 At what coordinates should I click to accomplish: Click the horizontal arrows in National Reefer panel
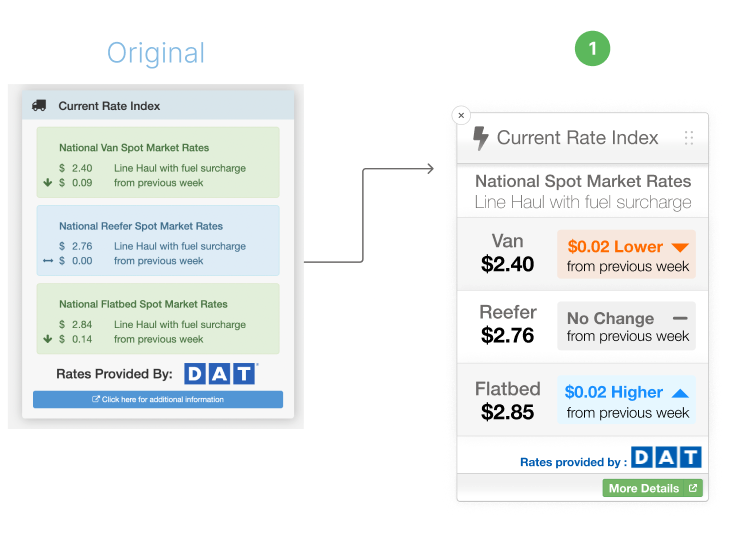tap(48, 261)
